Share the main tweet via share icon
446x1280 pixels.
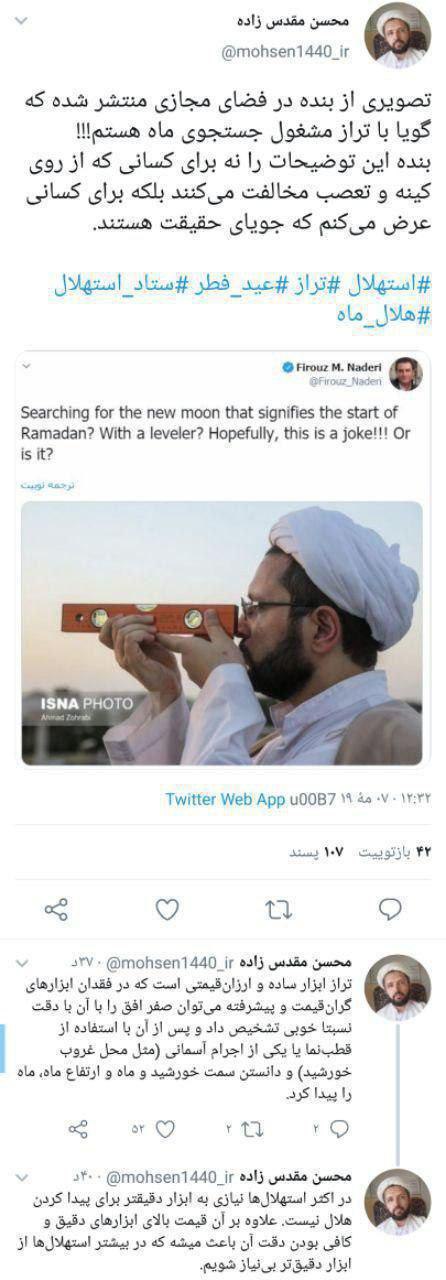(x=56, y=909)
